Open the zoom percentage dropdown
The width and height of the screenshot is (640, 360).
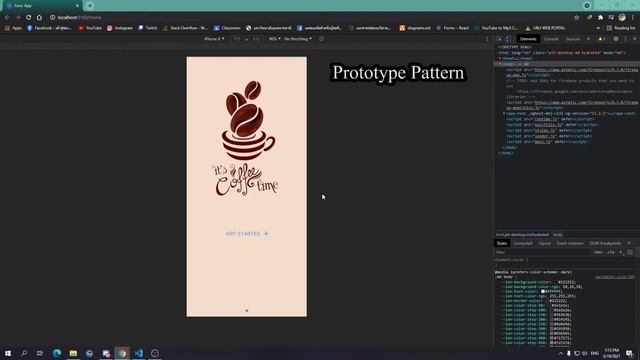coord(274,39)
